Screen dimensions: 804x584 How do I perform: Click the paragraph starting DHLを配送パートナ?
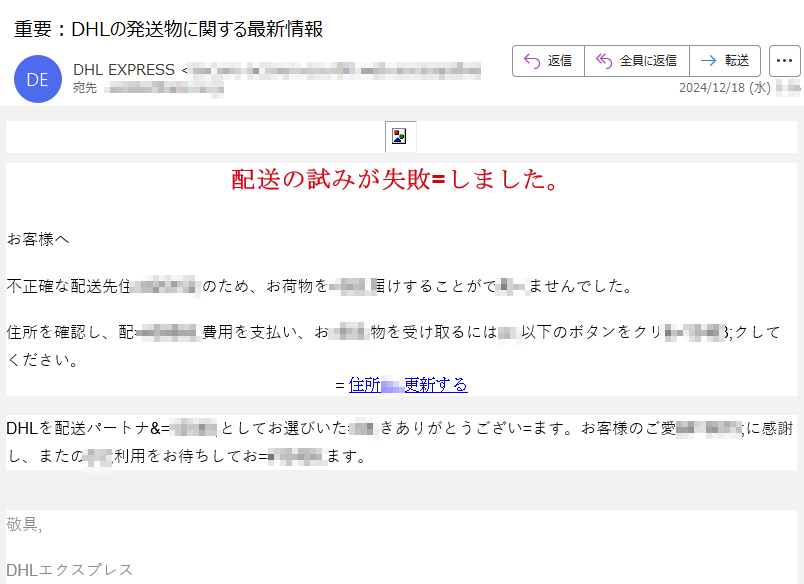(400, 442)
